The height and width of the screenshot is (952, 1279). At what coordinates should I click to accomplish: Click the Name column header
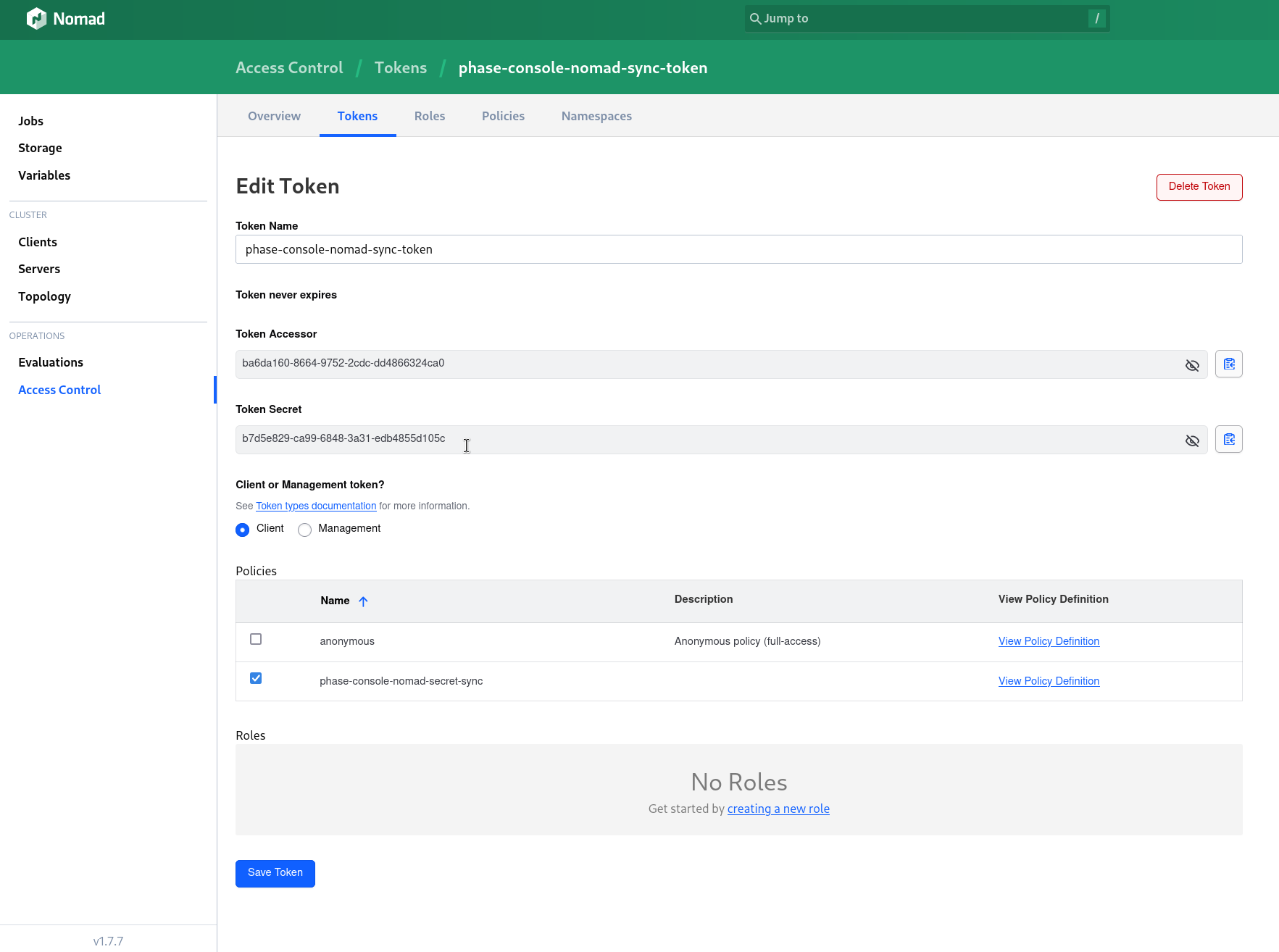point(335,601)
